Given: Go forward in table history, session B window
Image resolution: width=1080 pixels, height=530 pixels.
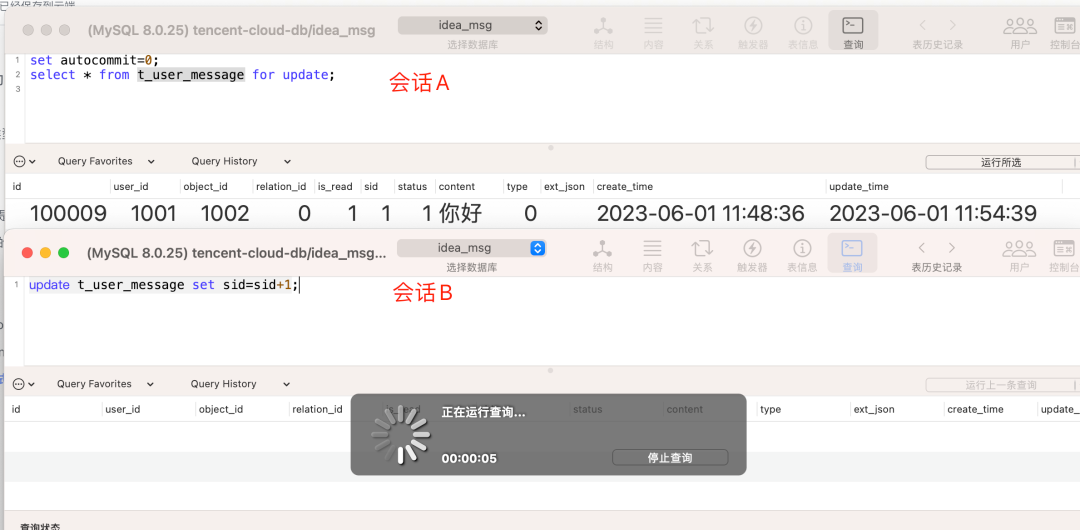Looking at the screenshot, I should point(952,247).
